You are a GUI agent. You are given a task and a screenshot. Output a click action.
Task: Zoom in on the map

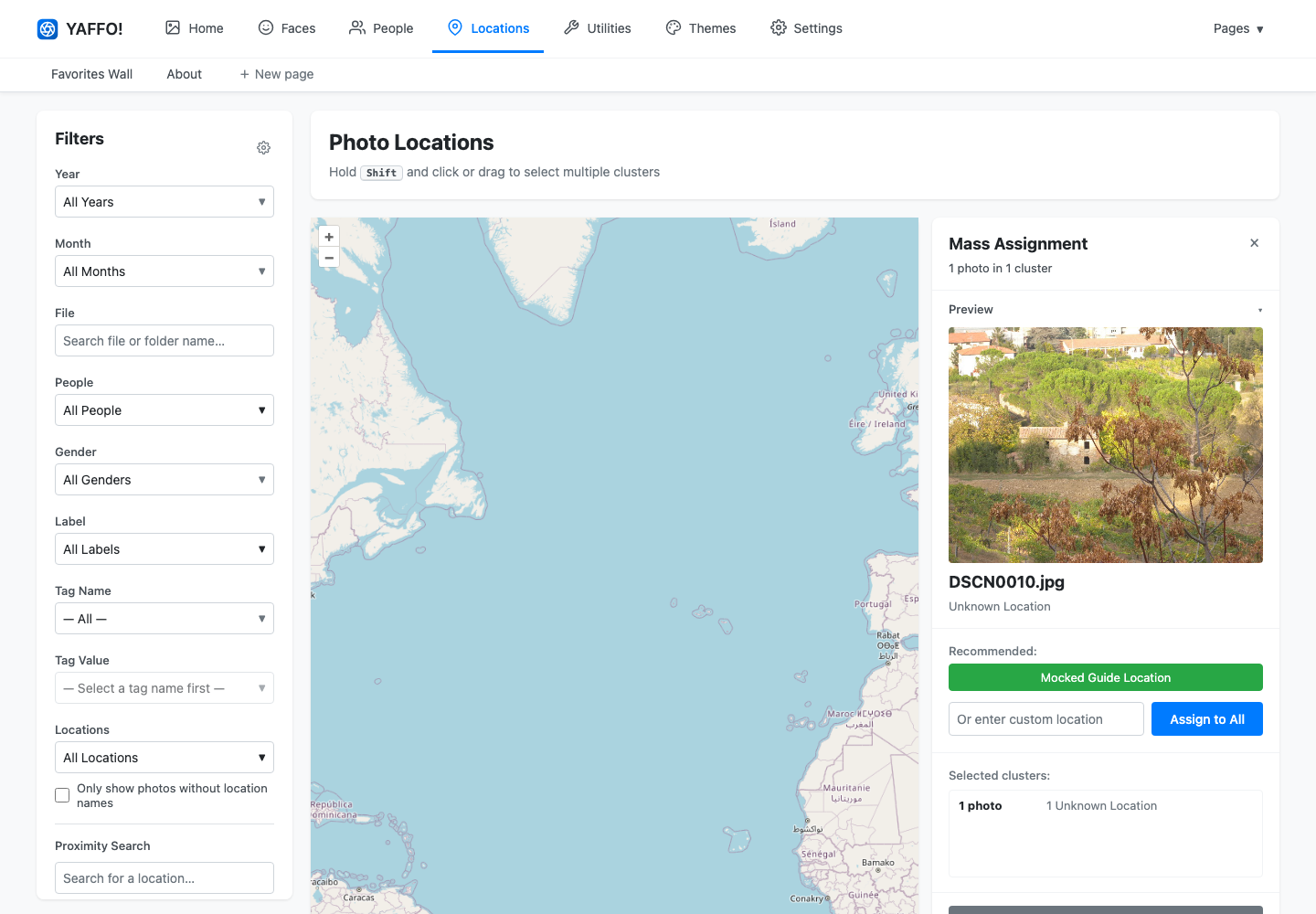tap(329, 237)
